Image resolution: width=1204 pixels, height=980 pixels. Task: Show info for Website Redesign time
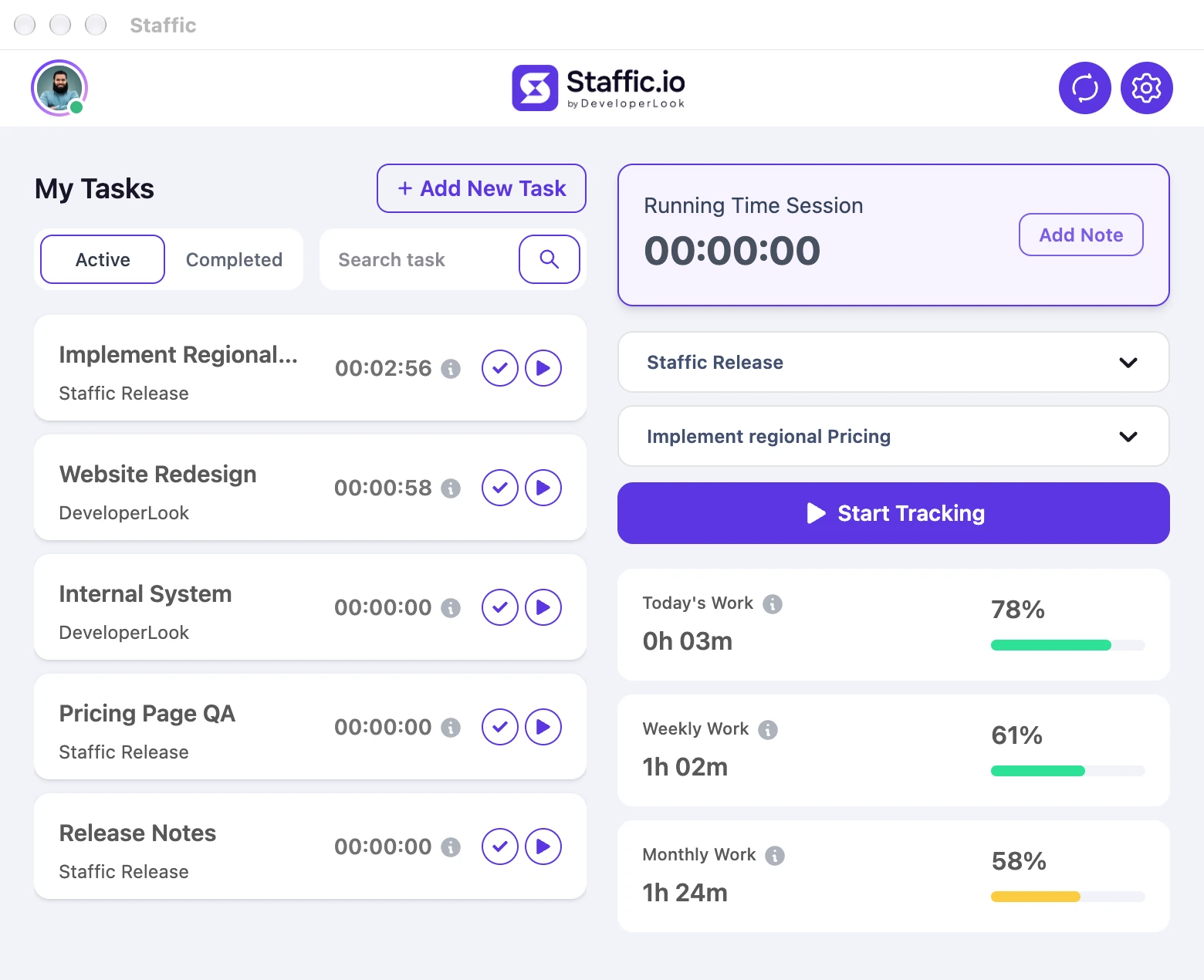(451, 488)
